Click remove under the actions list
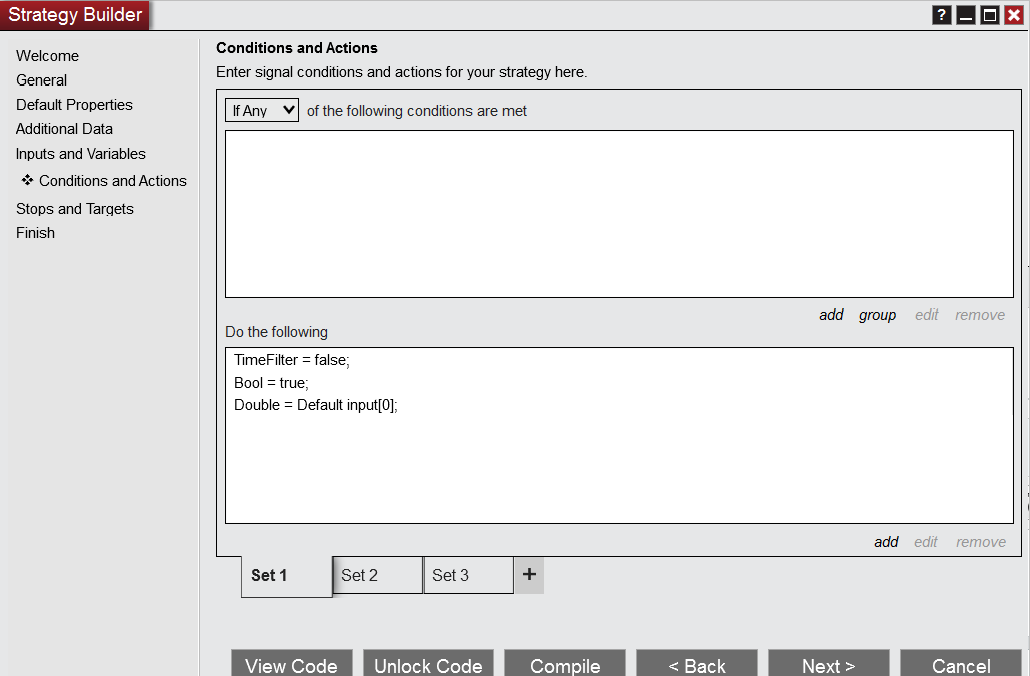This screenshot has width=1030, height=676. point(981,542)
